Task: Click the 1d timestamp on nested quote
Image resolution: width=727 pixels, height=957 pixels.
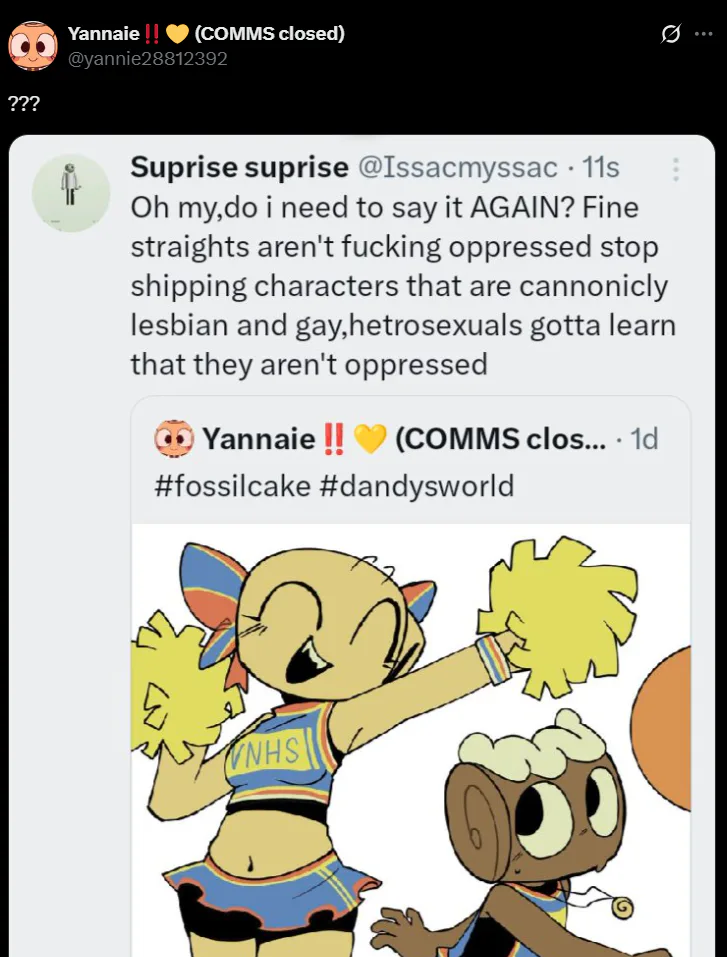Action: [x=644, y=439]
